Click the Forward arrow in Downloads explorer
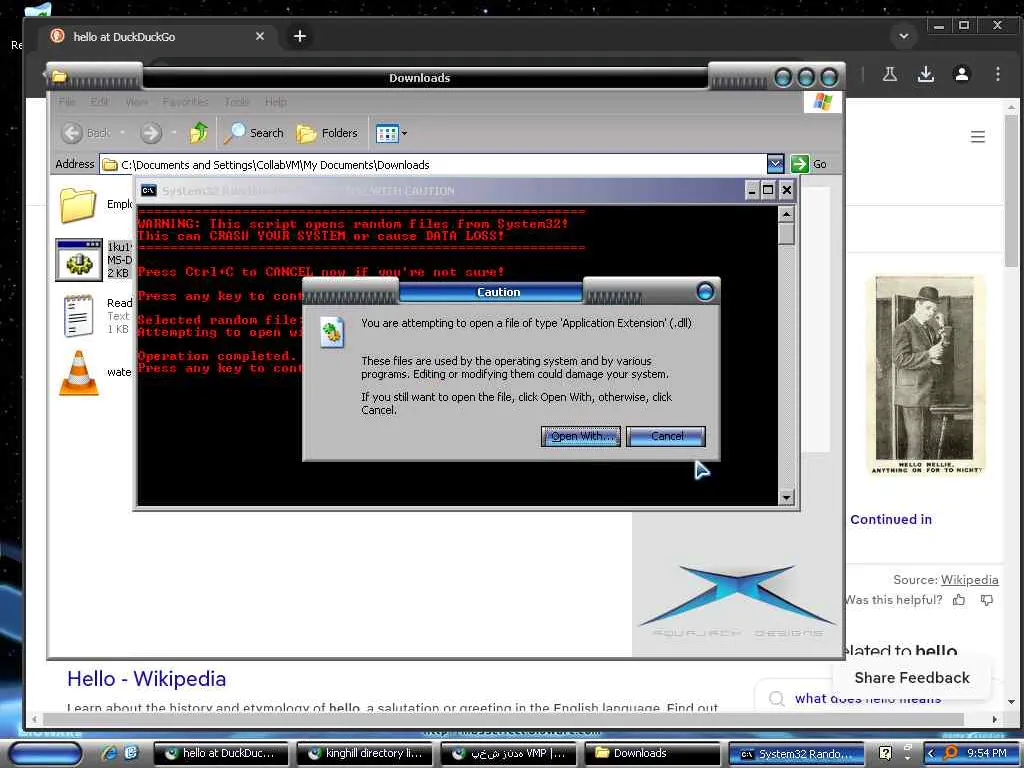This screenshot has width=1024, height=768. pyautogui.click(x=150, y=133)
